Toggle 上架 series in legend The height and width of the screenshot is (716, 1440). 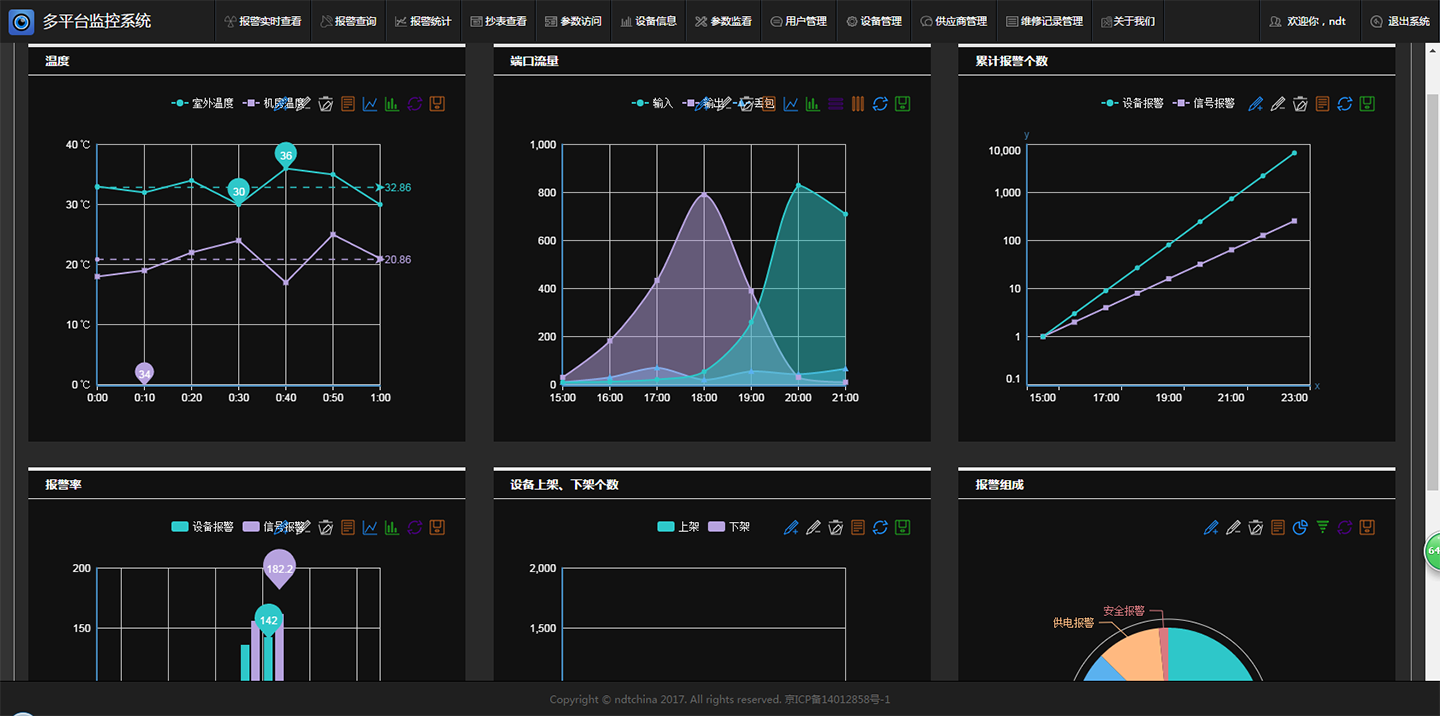coord(678,527)
